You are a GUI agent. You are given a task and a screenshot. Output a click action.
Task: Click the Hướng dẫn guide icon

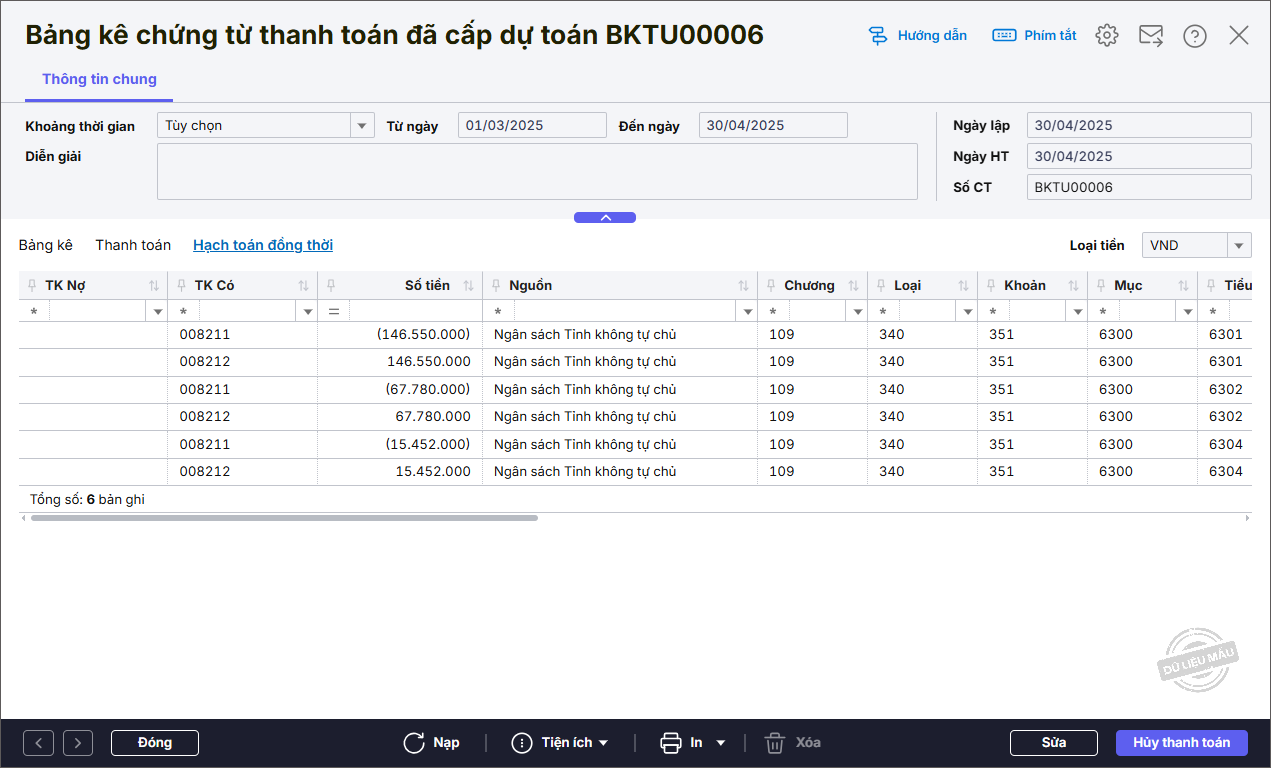[x=878, y=36]
